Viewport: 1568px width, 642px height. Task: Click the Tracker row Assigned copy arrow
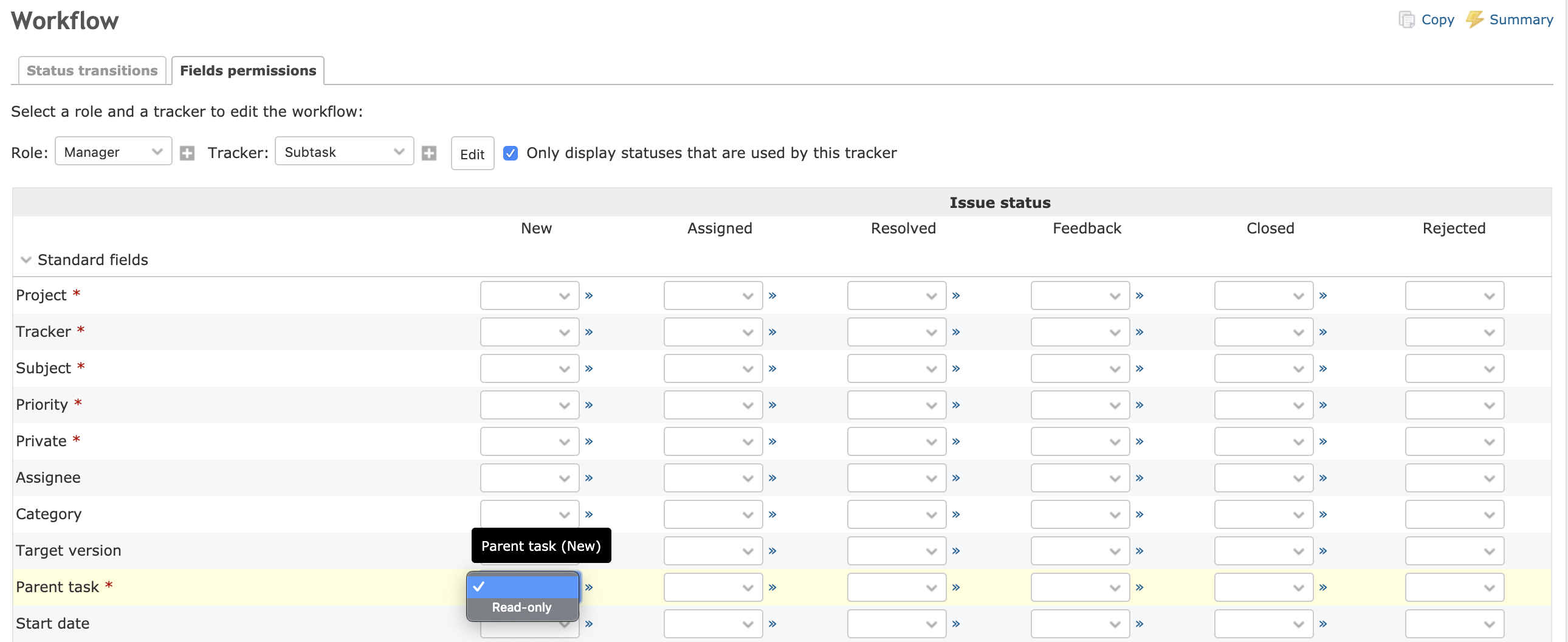(772, 332)
